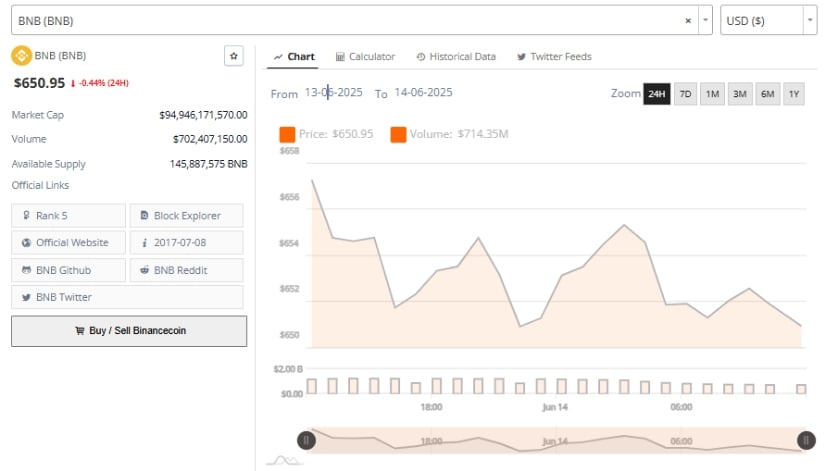This screenshot has height=471, width=825.
Task: Open the USD ($) currency dropdown
Action: click(768, 20)
